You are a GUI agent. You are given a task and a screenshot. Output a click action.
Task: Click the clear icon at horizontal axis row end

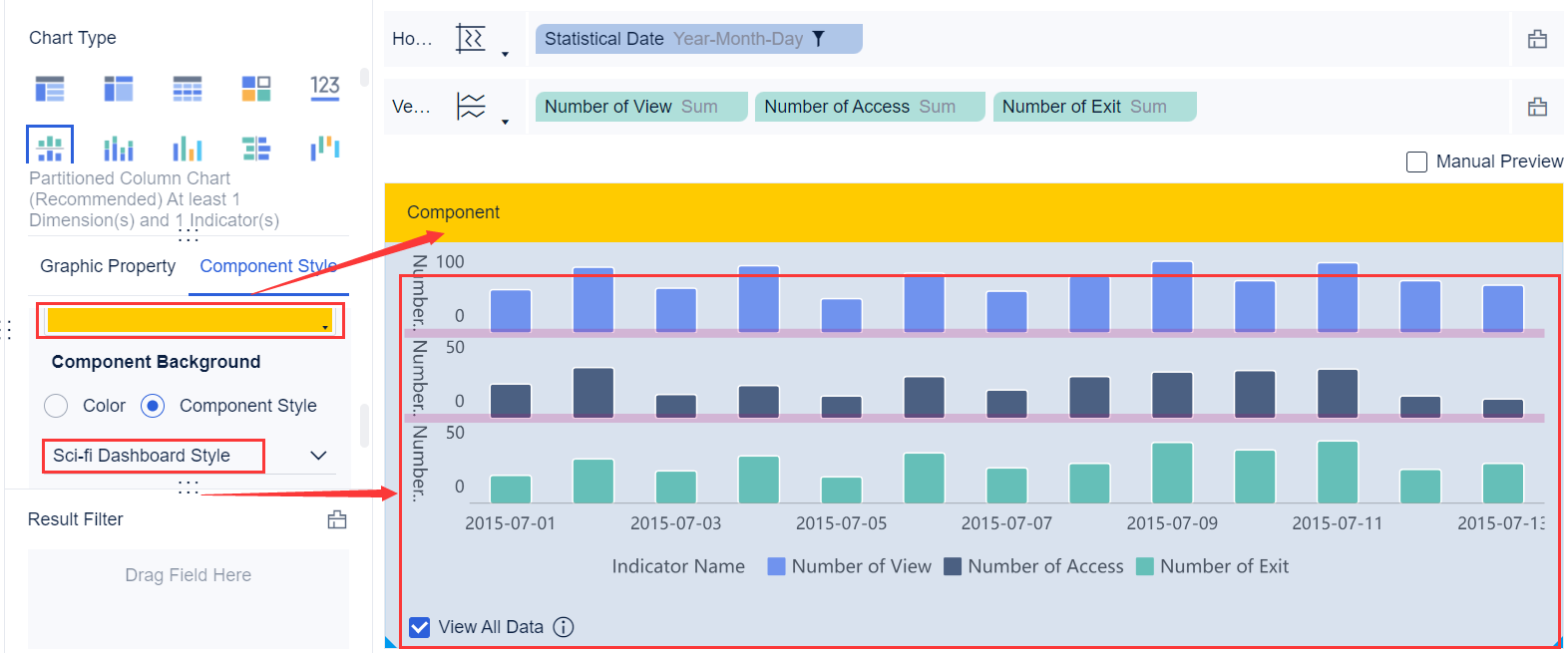[1537, 39]
